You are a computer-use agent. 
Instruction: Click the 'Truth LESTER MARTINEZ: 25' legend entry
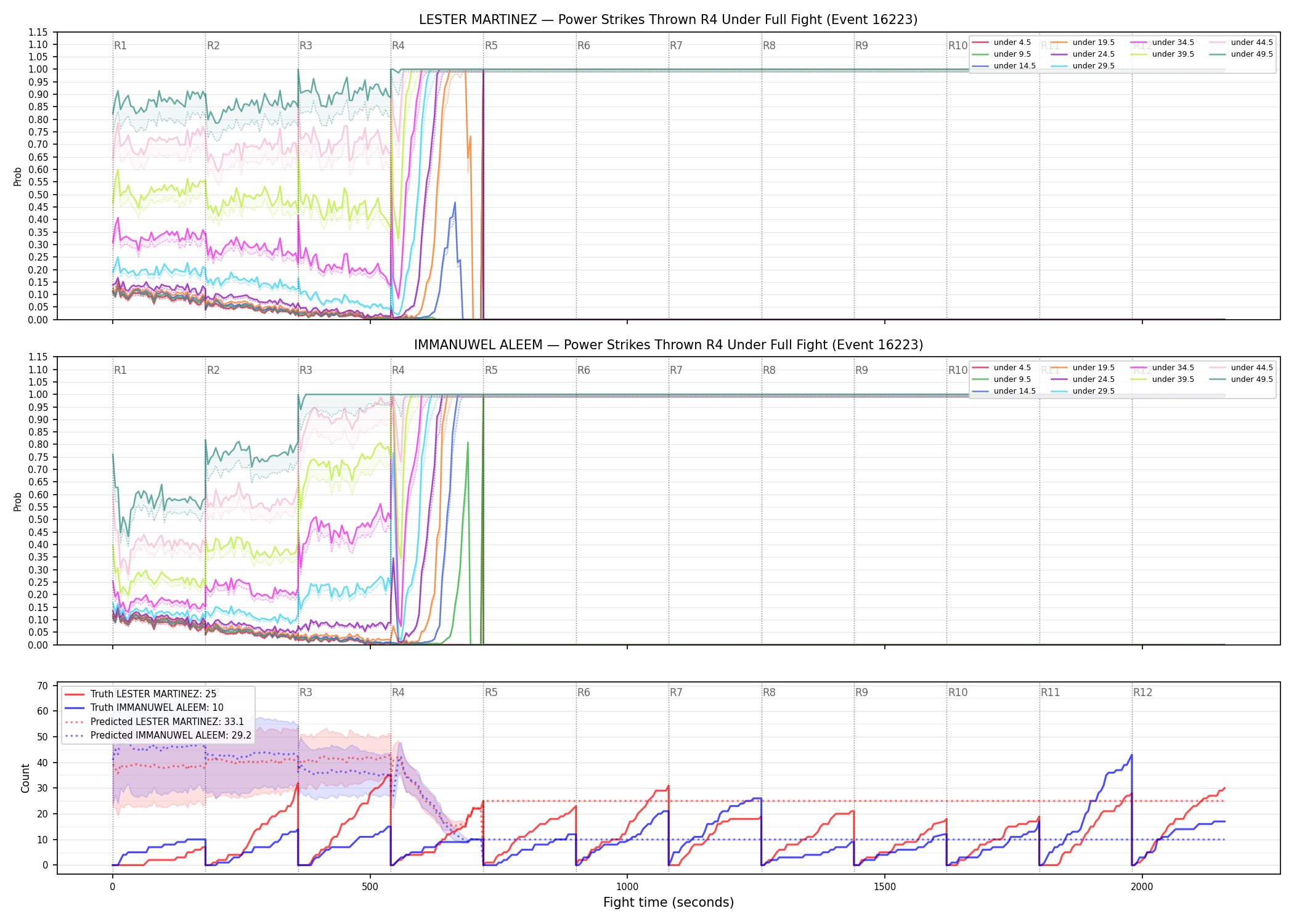tap(140, 694)
